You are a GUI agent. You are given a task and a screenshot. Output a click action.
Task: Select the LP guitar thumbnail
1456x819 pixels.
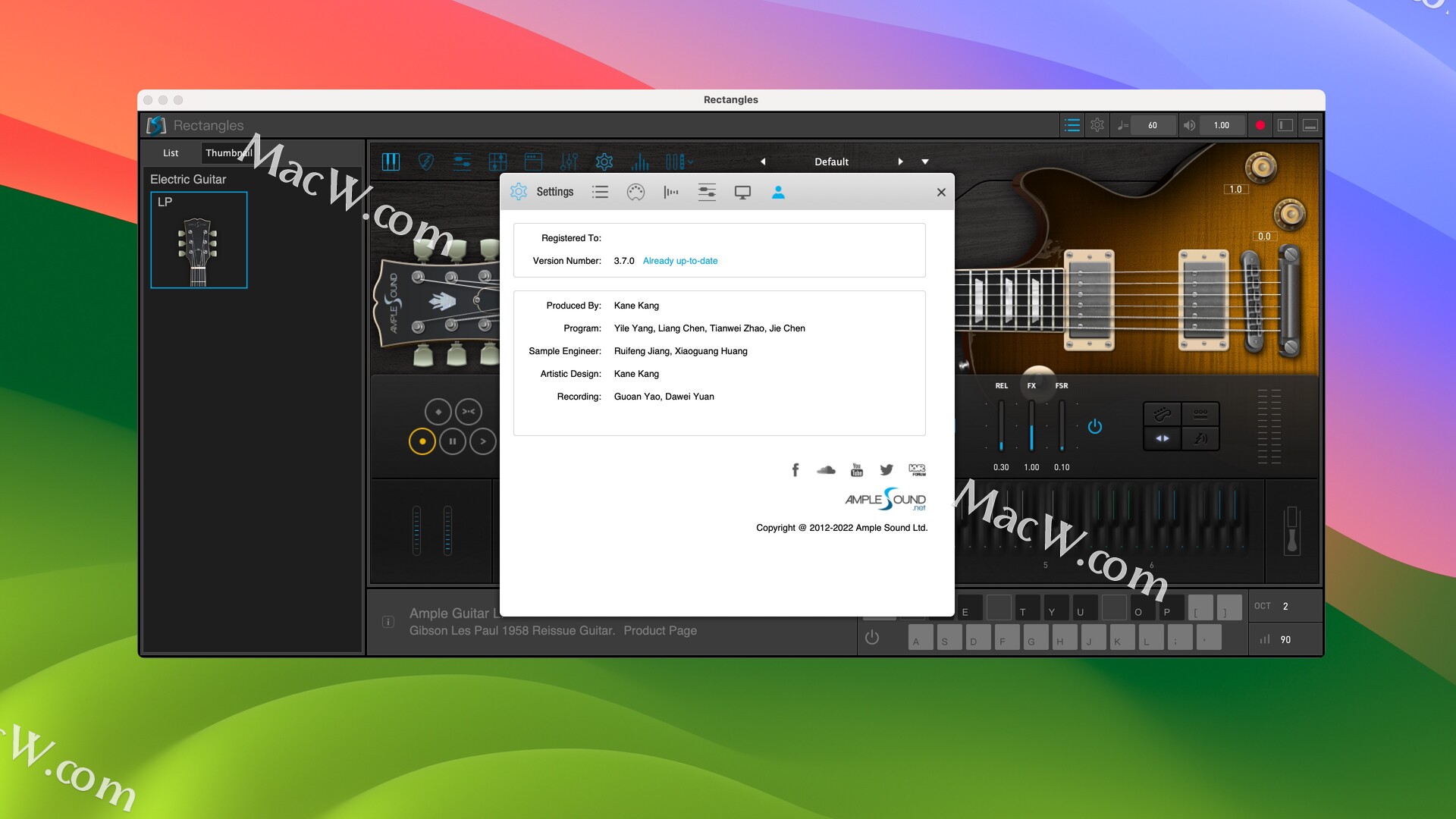pos(199,240)
